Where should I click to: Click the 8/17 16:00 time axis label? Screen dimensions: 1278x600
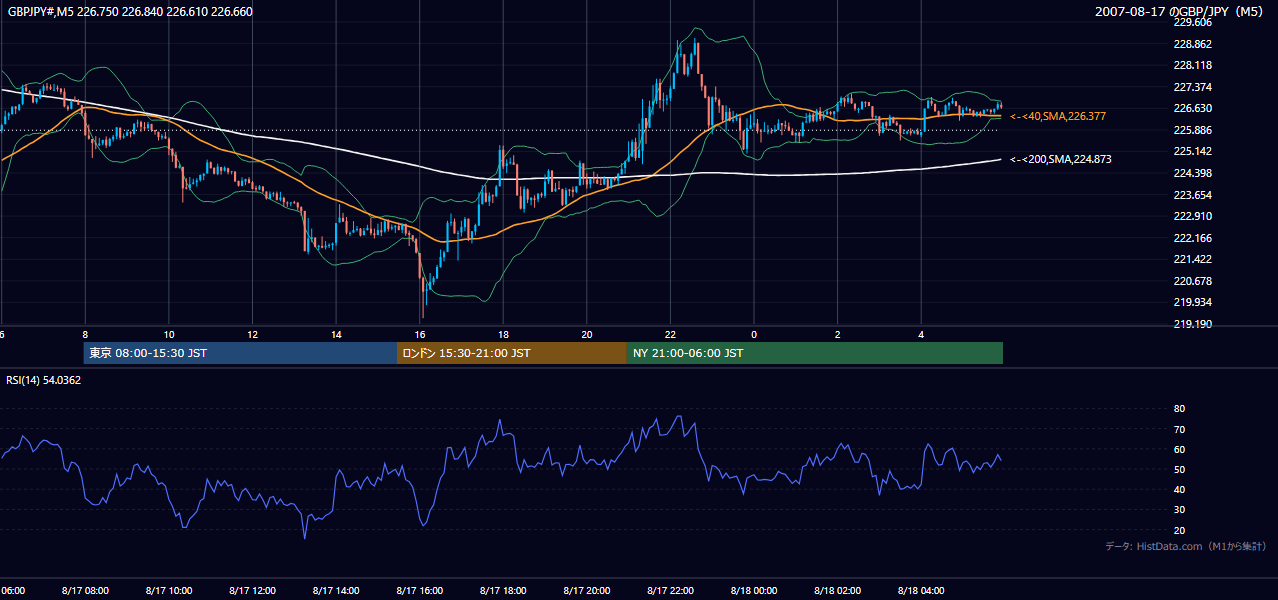420,591
